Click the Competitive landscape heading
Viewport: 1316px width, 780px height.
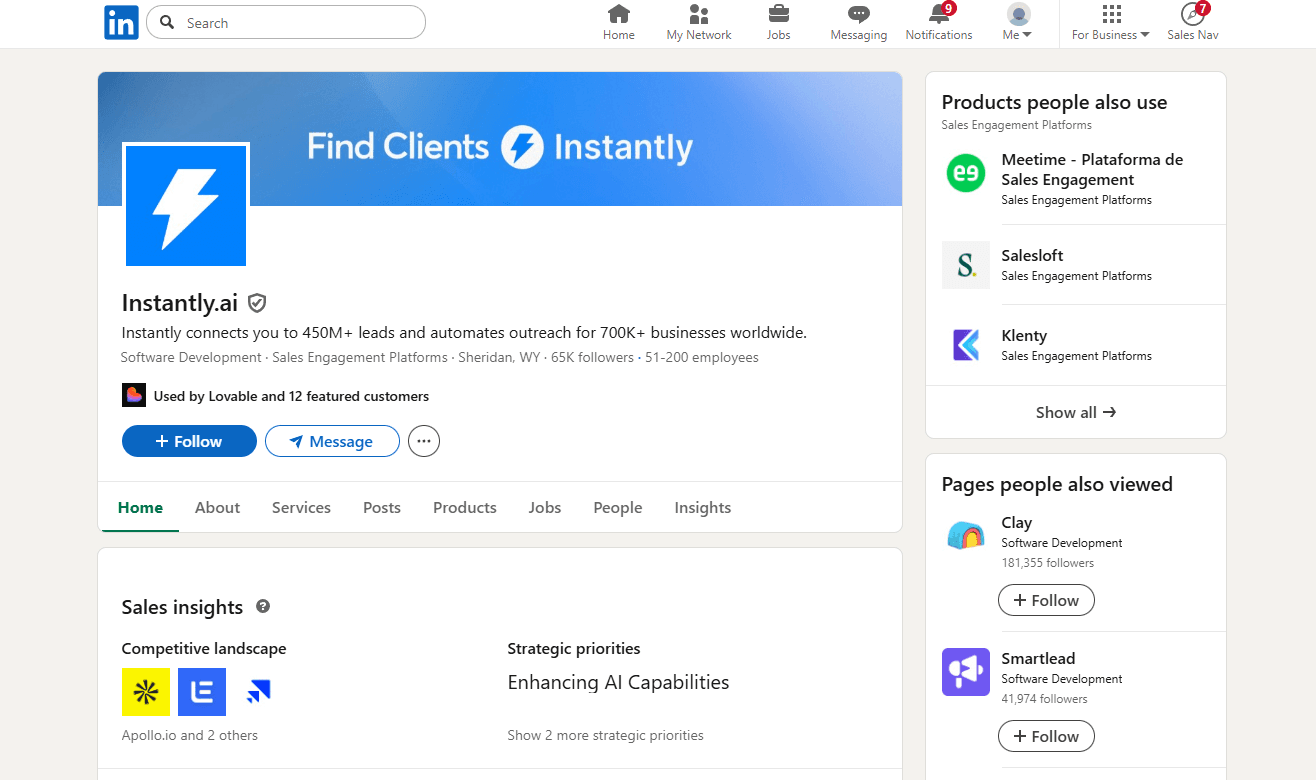pyautogui.click(x=204, y=648)
